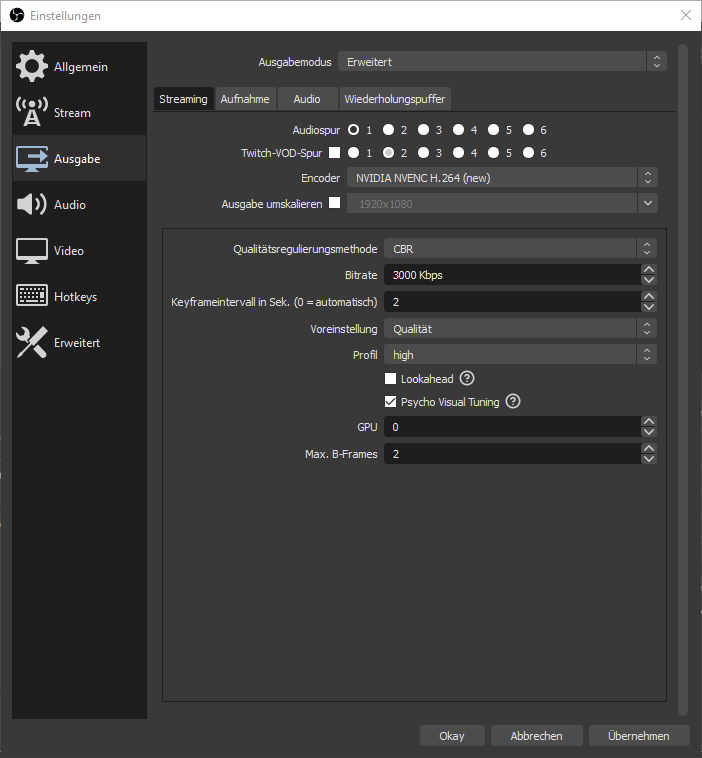702x758 pixels.
Task: Disable Psycho Visual Tuning checkbox
Action: click(391, 402)
